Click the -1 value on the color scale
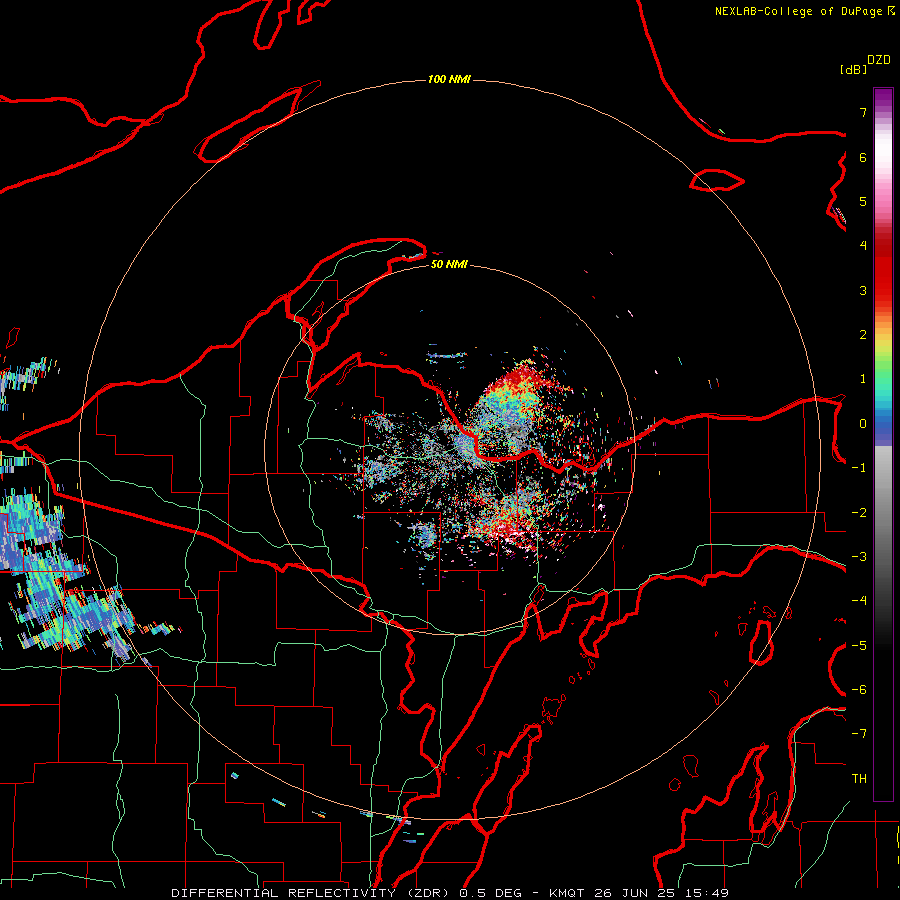This screenshot has width=900, height=900. [859, 468]
